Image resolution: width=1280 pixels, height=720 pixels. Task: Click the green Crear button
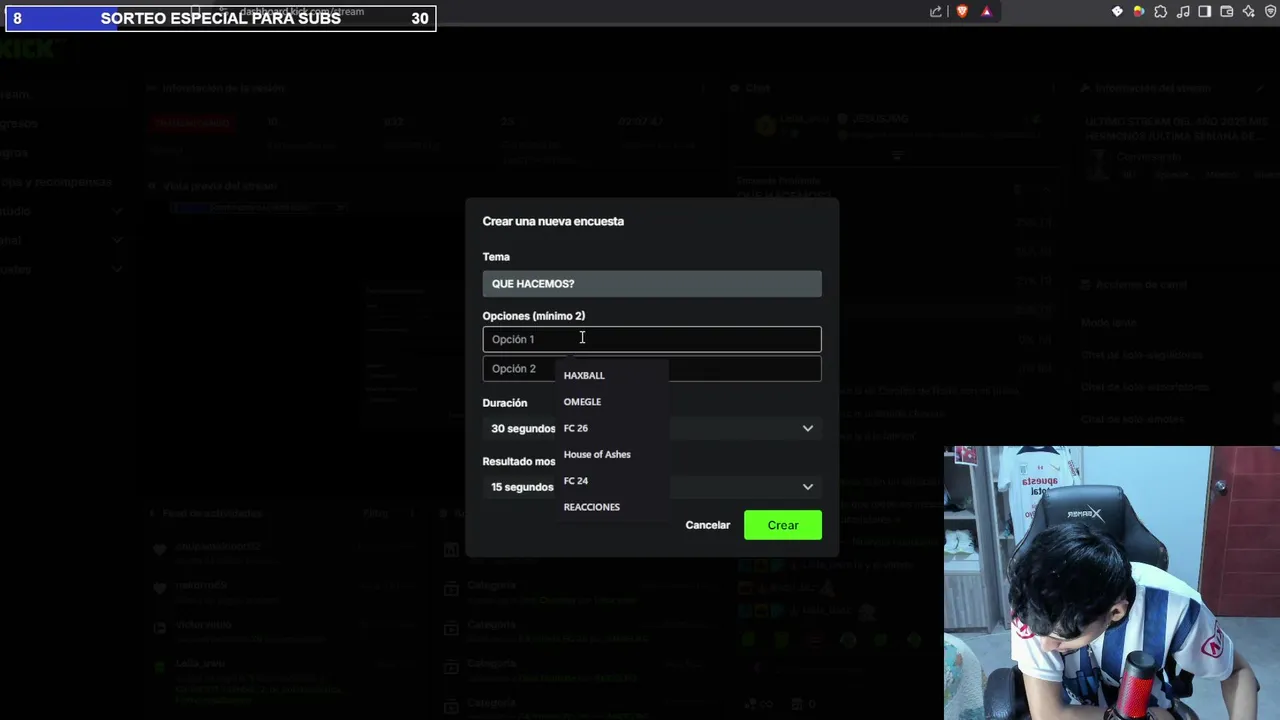point(783,525)
